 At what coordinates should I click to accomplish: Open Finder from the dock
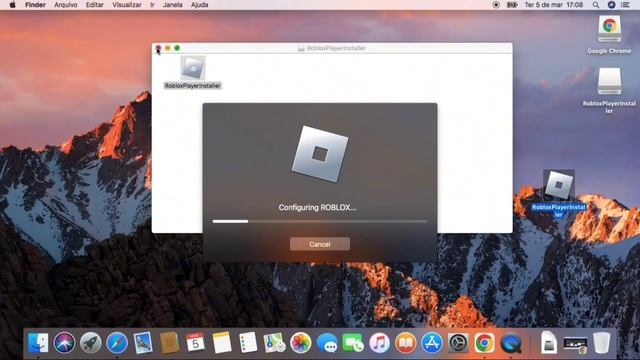[38, 342]
